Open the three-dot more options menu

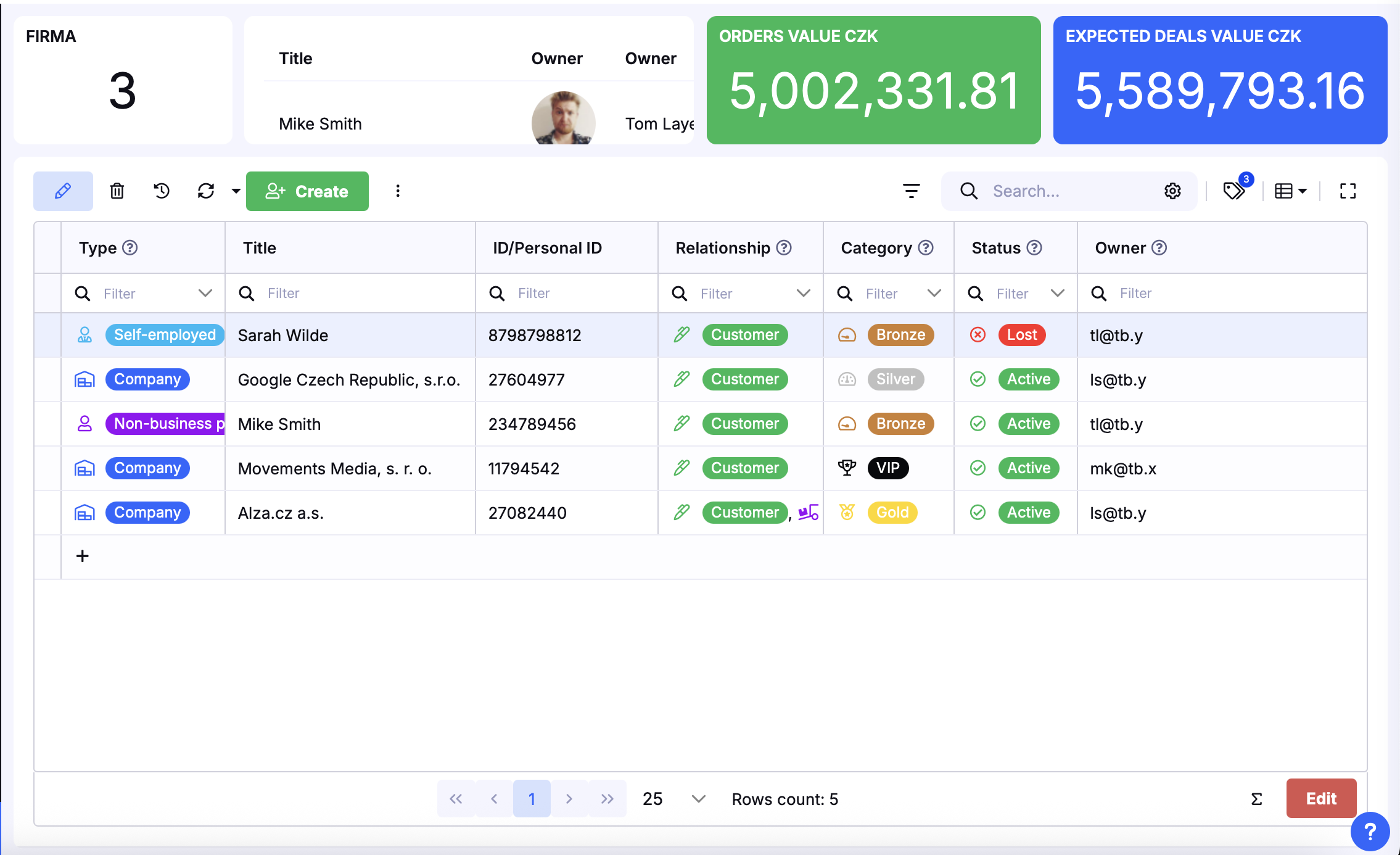[x=398, y=191]
